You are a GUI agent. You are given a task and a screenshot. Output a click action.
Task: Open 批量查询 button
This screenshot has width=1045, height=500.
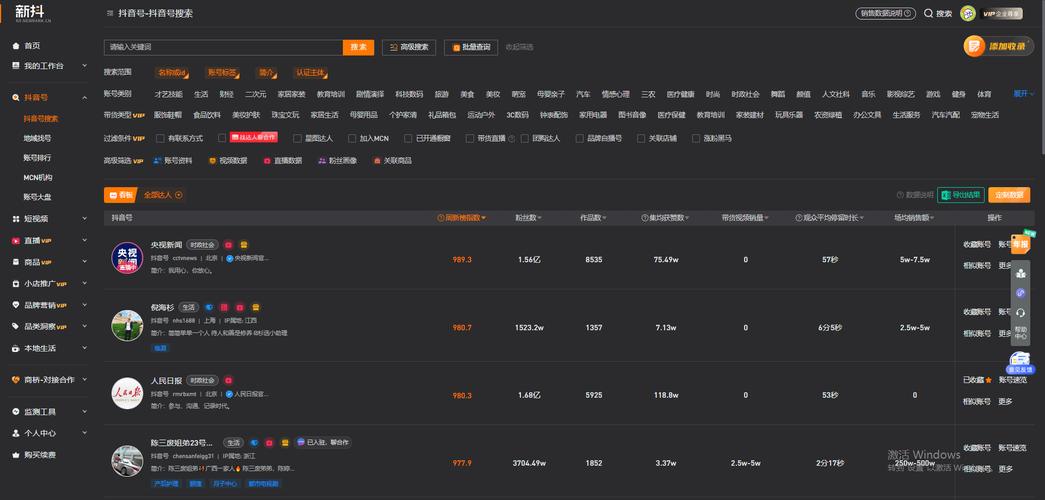471,47
